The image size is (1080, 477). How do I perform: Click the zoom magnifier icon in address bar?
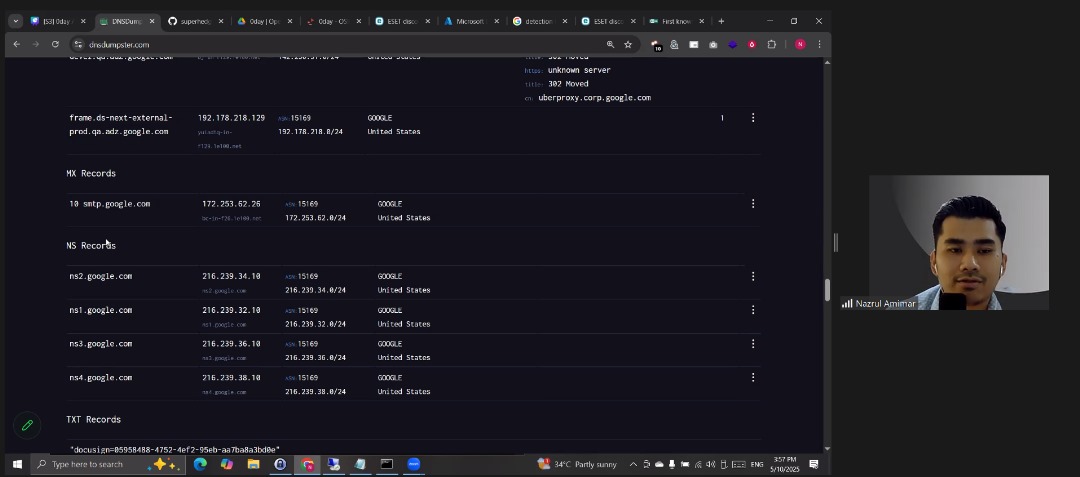[610, 44]
